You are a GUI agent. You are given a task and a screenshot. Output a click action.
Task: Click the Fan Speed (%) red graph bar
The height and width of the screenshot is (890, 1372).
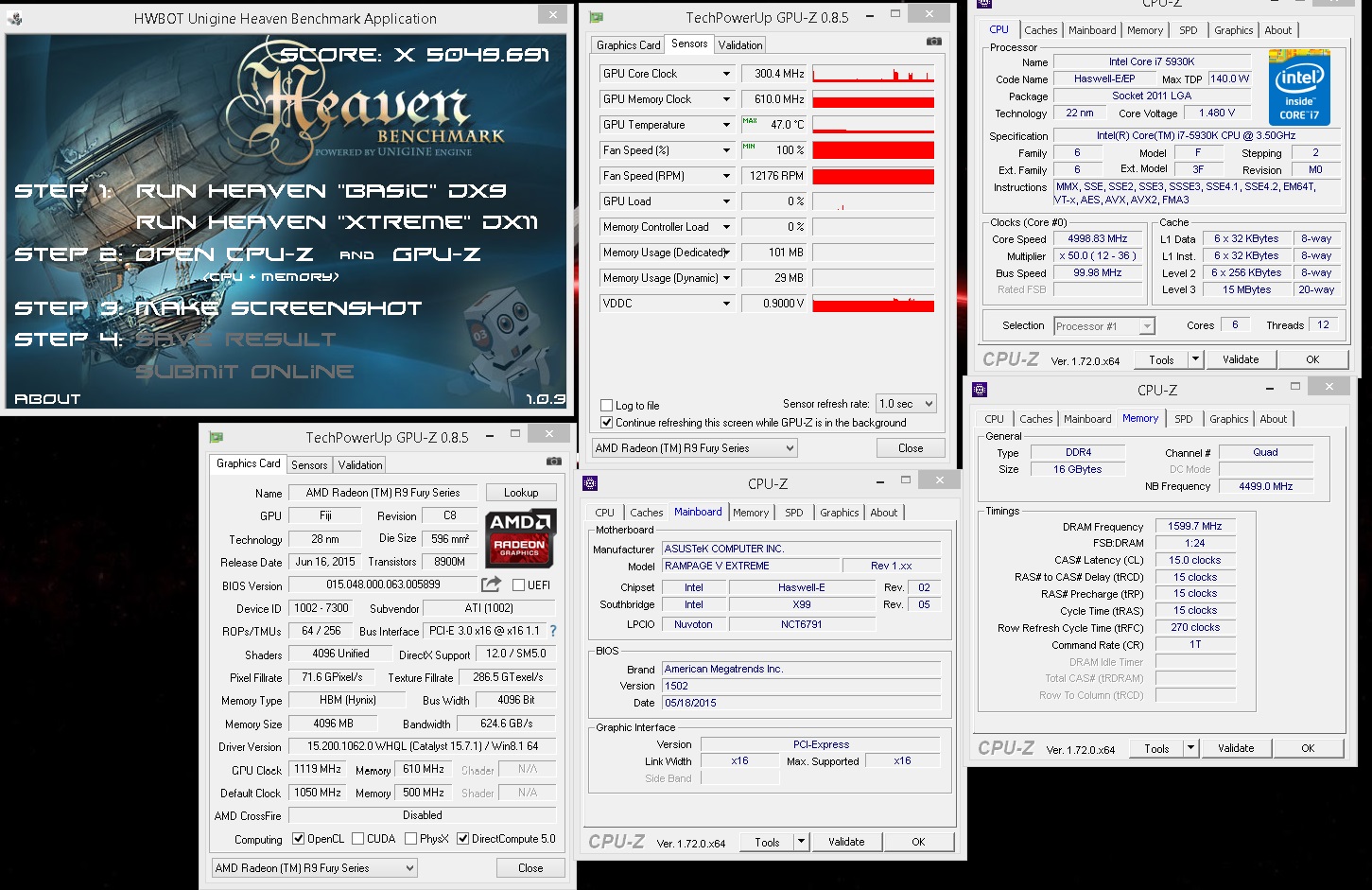tap(873, 150)
